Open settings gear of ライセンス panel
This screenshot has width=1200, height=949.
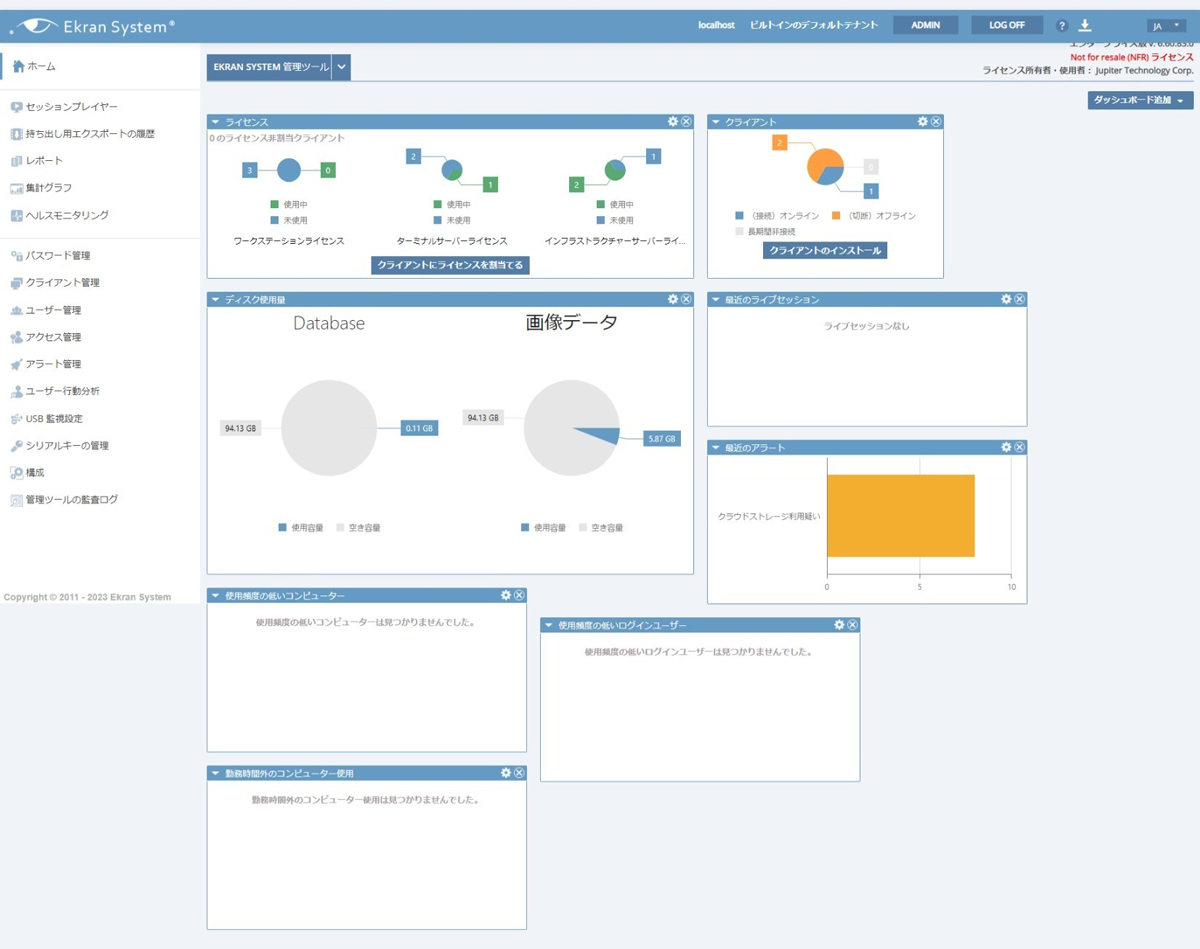(672, 122)
